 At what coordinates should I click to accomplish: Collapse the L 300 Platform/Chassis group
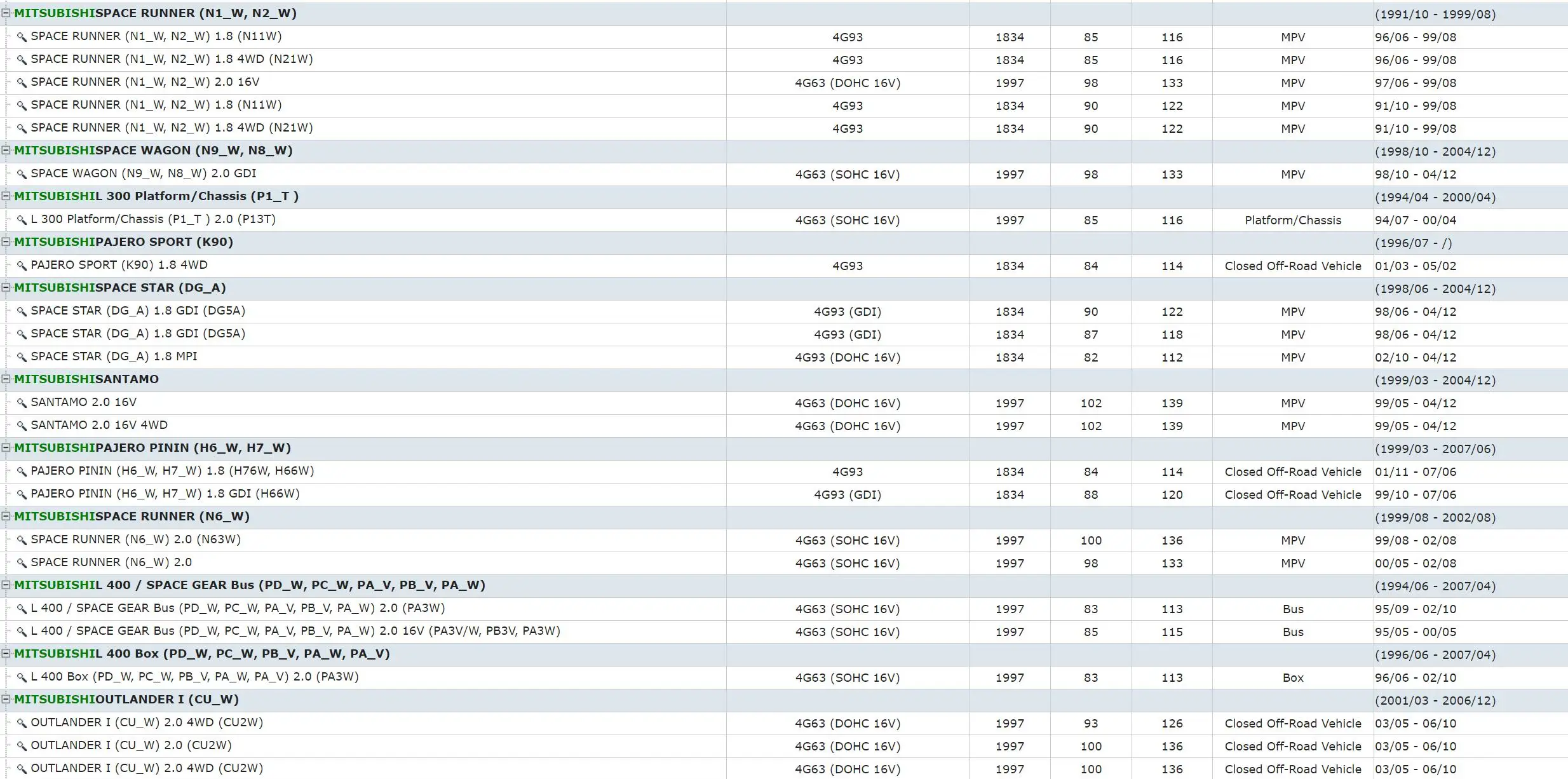(x=6, y=196)
